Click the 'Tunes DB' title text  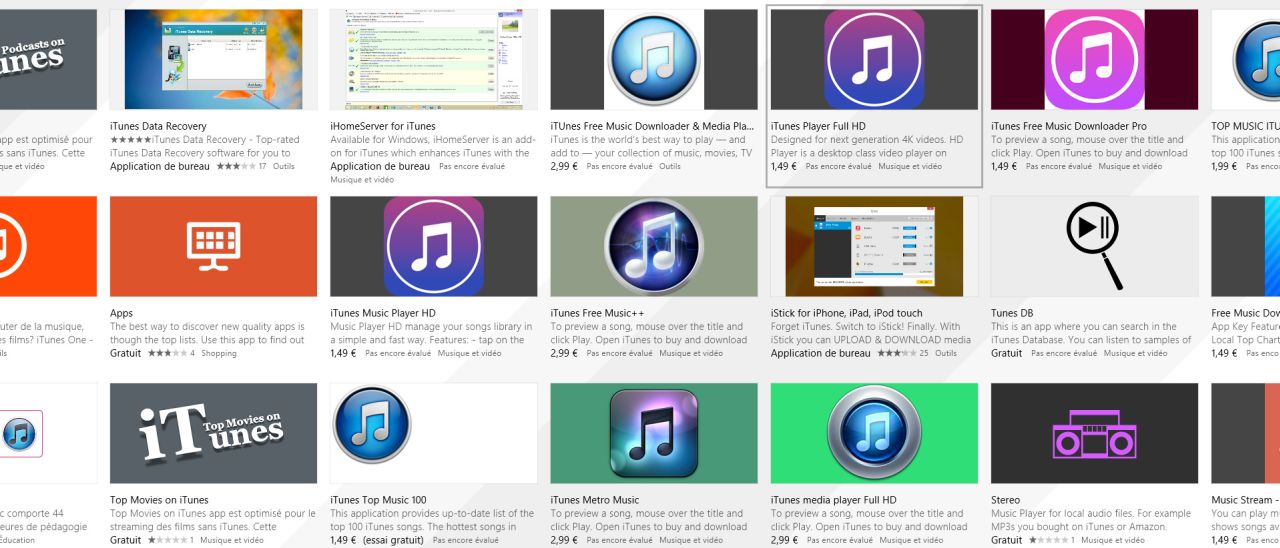[1011, 313]
